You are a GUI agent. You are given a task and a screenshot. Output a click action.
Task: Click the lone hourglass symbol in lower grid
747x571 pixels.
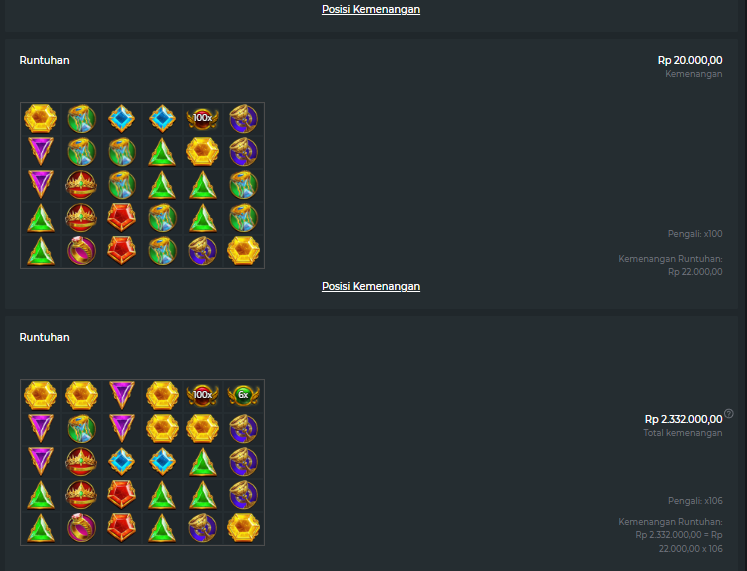(81, 429)
